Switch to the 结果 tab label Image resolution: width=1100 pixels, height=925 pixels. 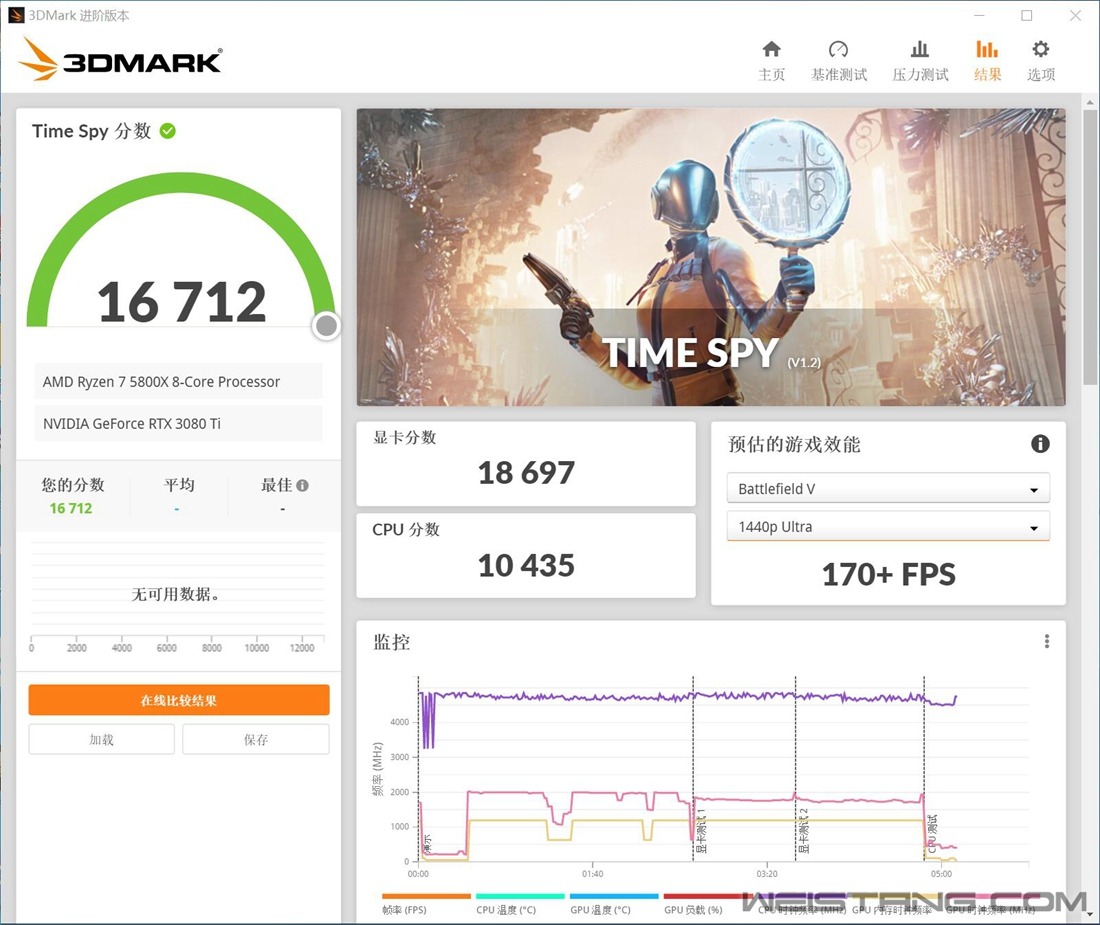[987, 74]
